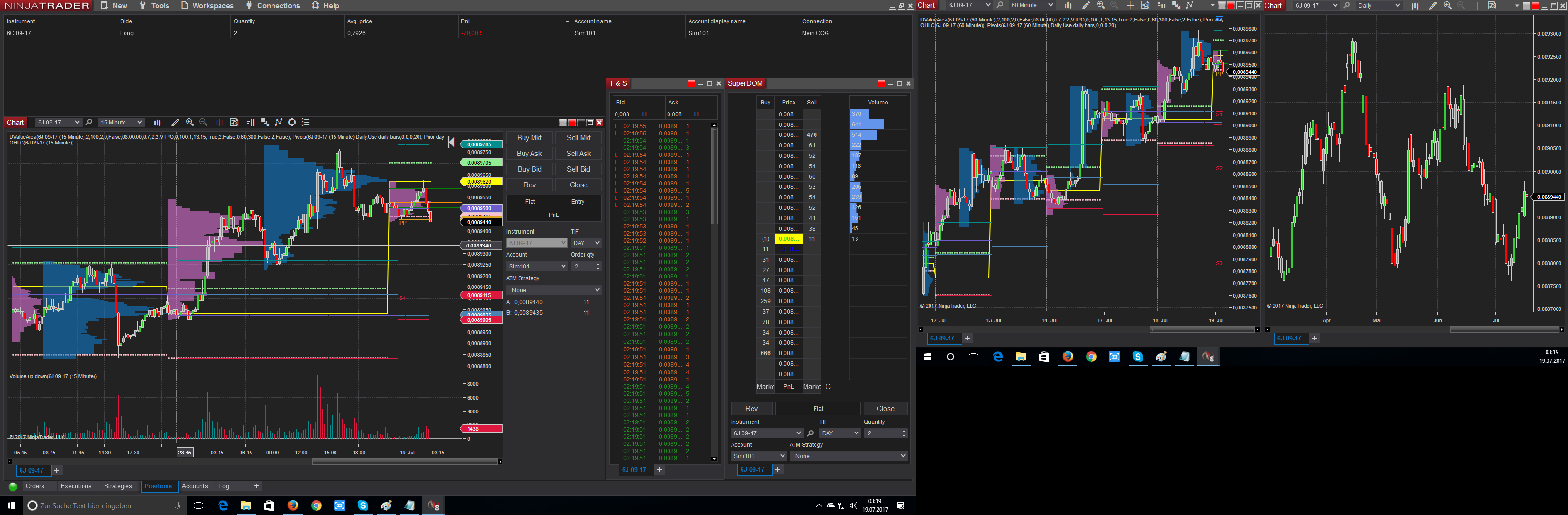This screenshot has height=515, width=1568.
Task: Click Sell Mkt in Chart Trader
Action: pos(578,138)
